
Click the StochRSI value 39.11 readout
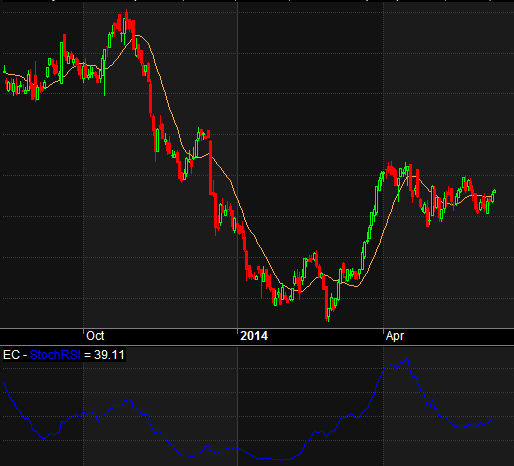109,355
